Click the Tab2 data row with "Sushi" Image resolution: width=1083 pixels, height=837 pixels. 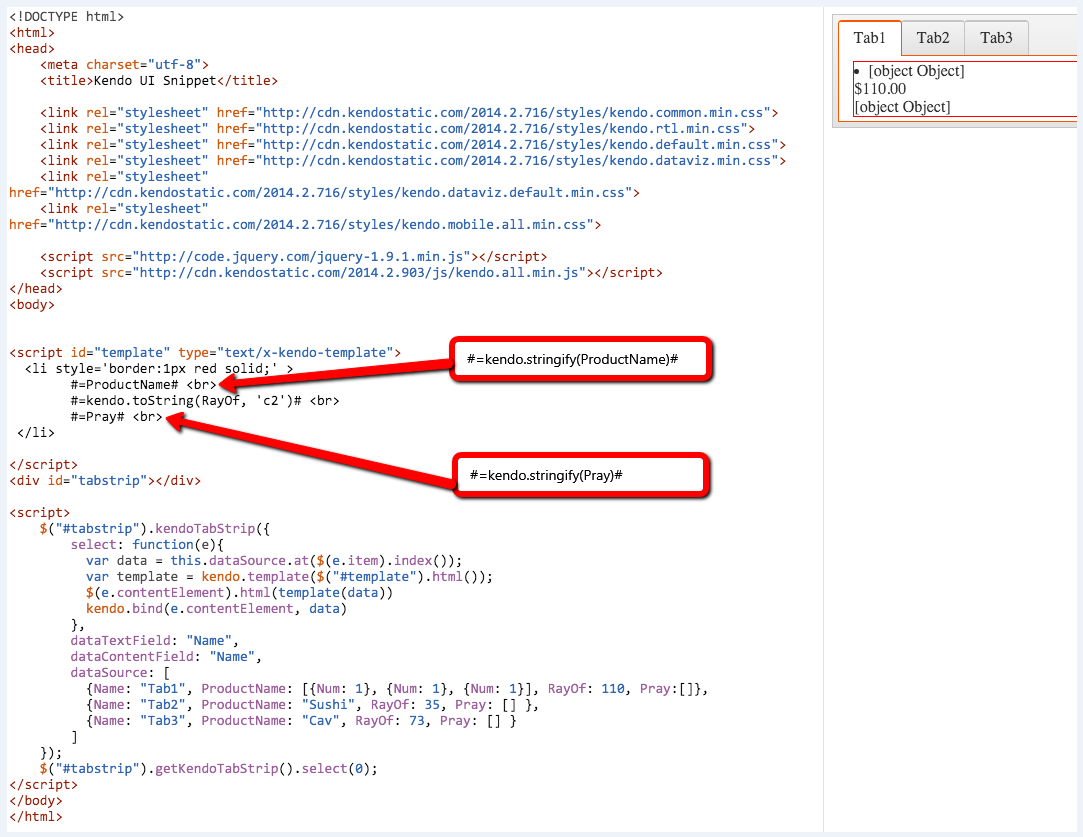click(312, 704)
